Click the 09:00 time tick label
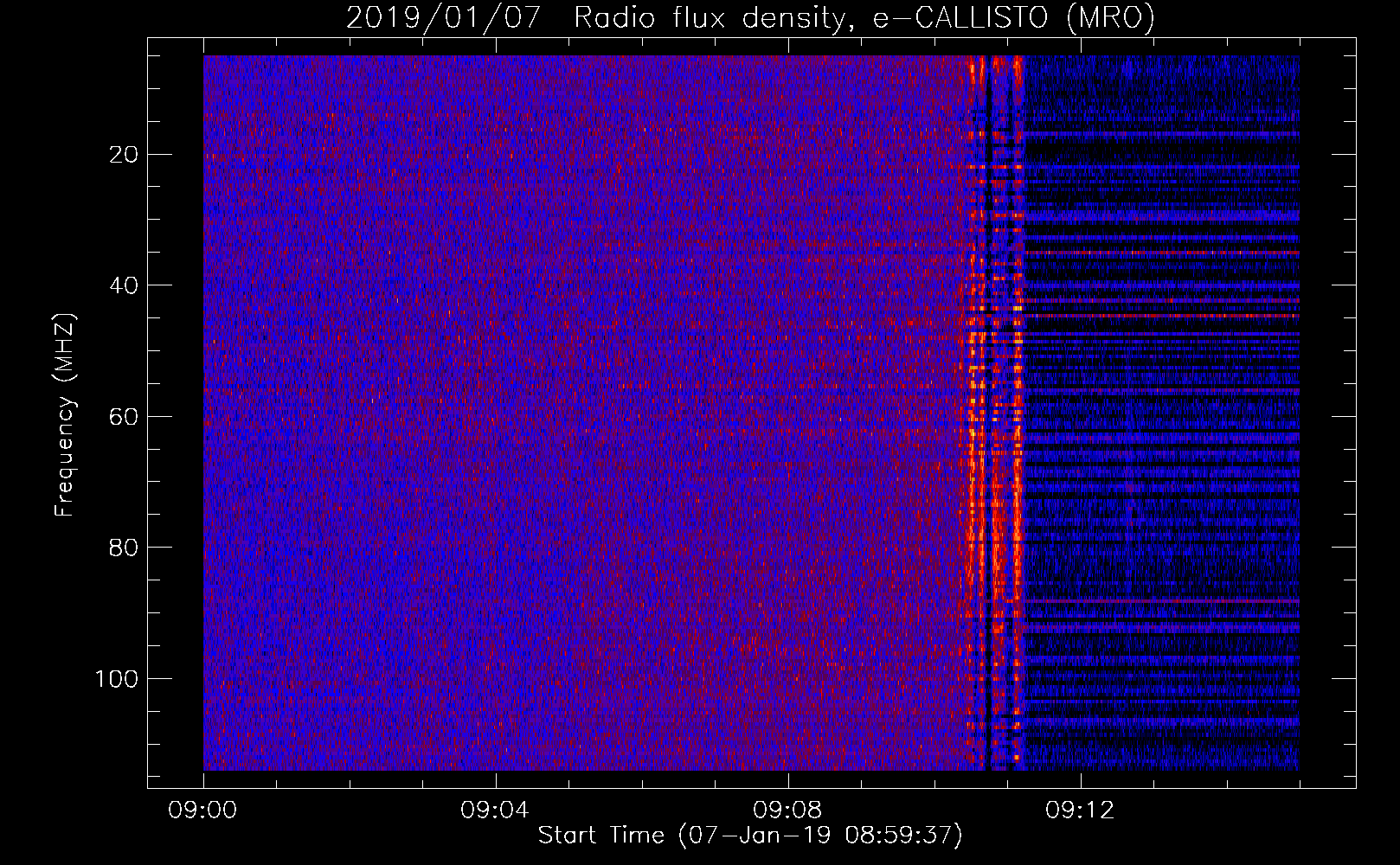 pyautogui.click(x=202, y=811)
